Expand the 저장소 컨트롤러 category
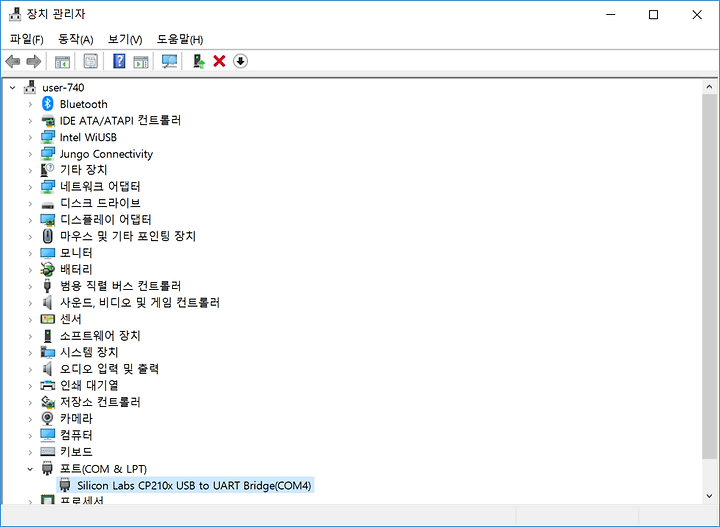This screenshot has width=720, height=527. [x=30, y=402]
